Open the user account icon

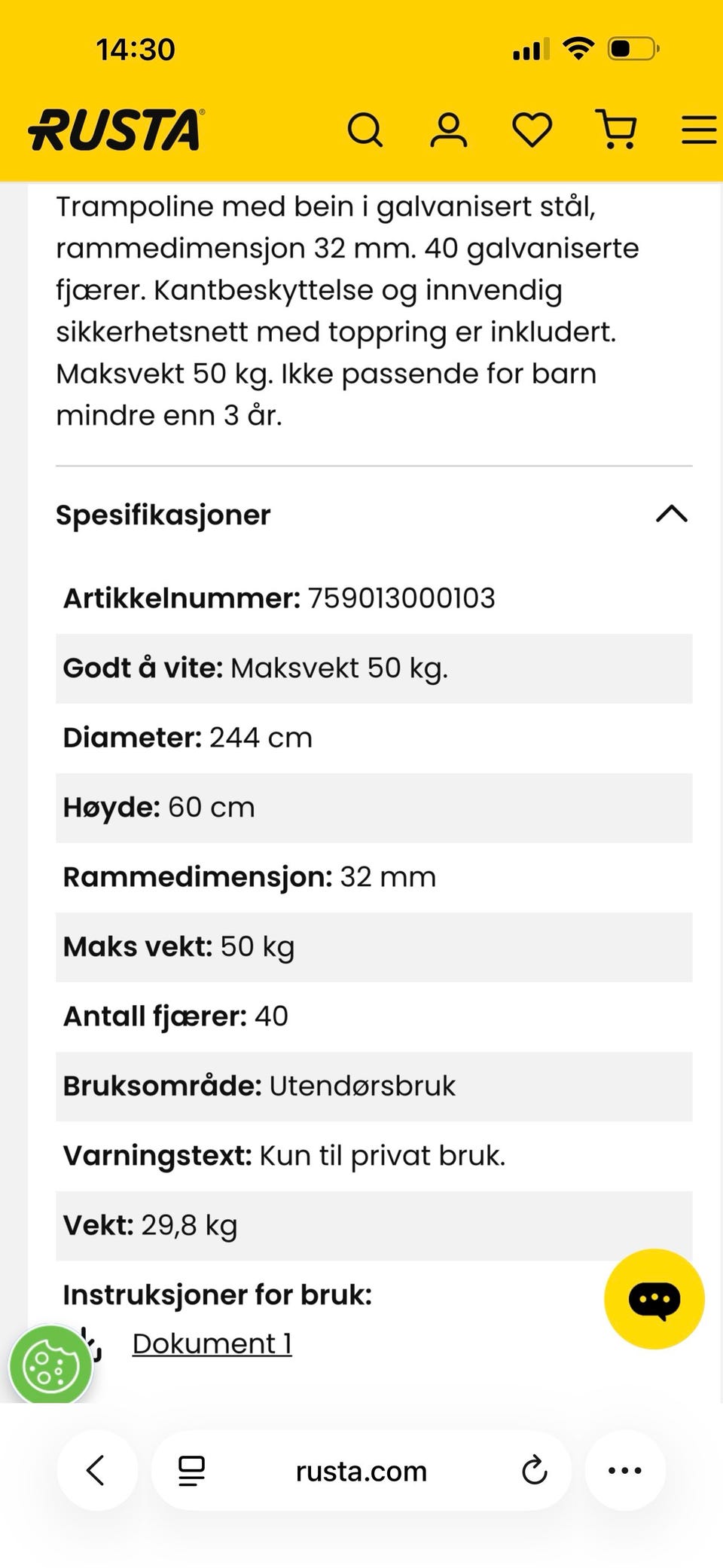(449, 130)
